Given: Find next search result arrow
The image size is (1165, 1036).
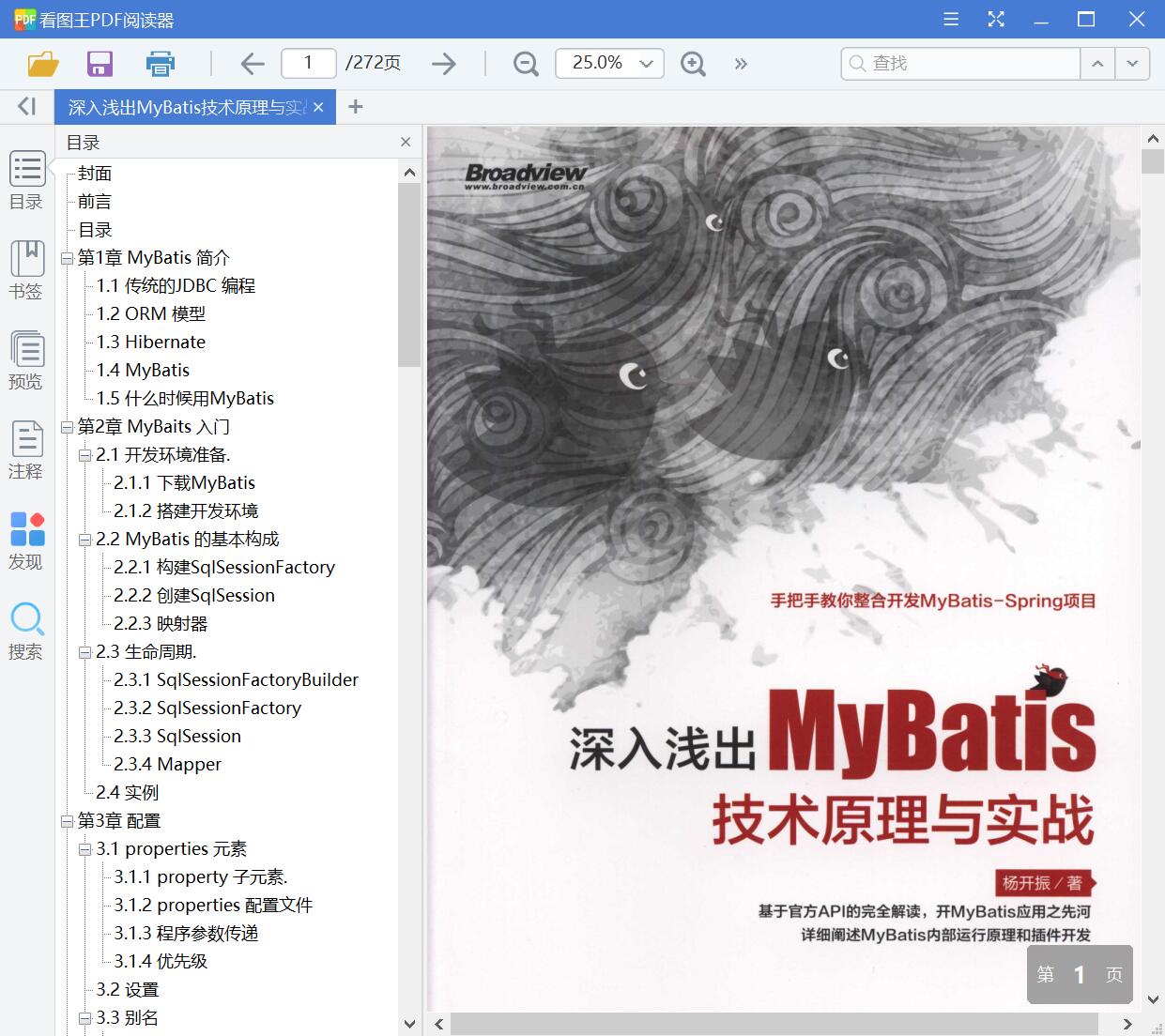Looking at the screenshot, I should [x=1132, y=64].
